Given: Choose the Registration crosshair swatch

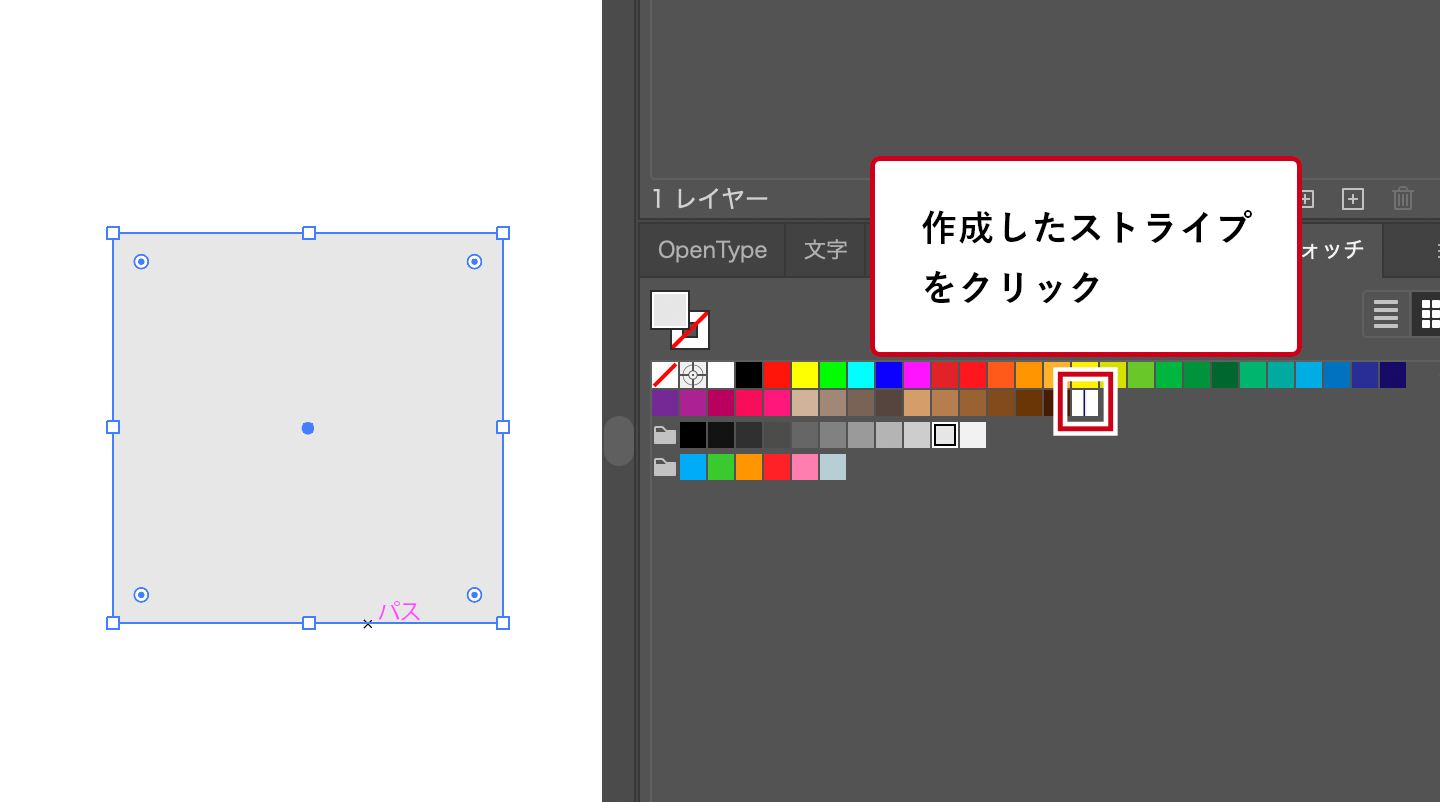Looking at the screenshot, I should 693,375.
